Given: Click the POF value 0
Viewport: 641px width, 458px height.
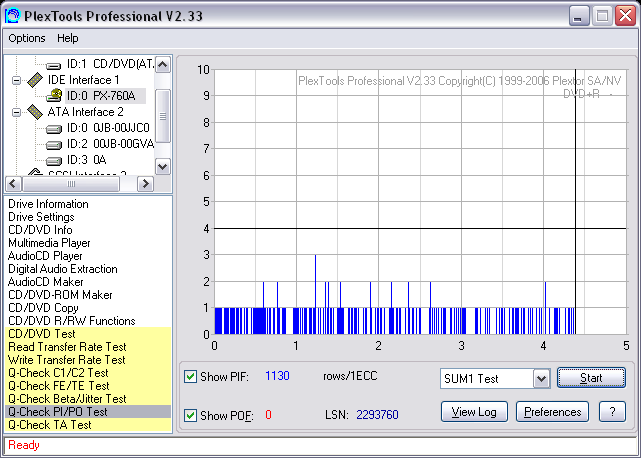Looking at the screenshot, I should [268, 415].
